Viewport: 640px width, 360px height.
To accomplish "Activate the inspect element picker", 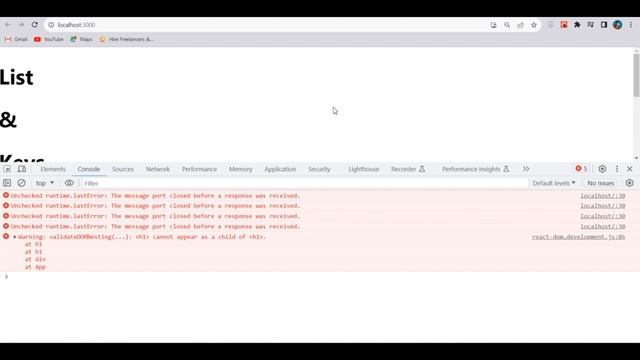I will (7, 169).
